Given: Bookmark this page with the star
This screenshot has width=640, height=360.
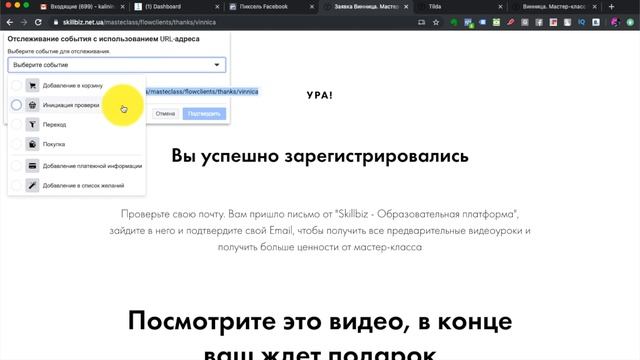Looking at the screenshot, I should click(x=436, y=22).
